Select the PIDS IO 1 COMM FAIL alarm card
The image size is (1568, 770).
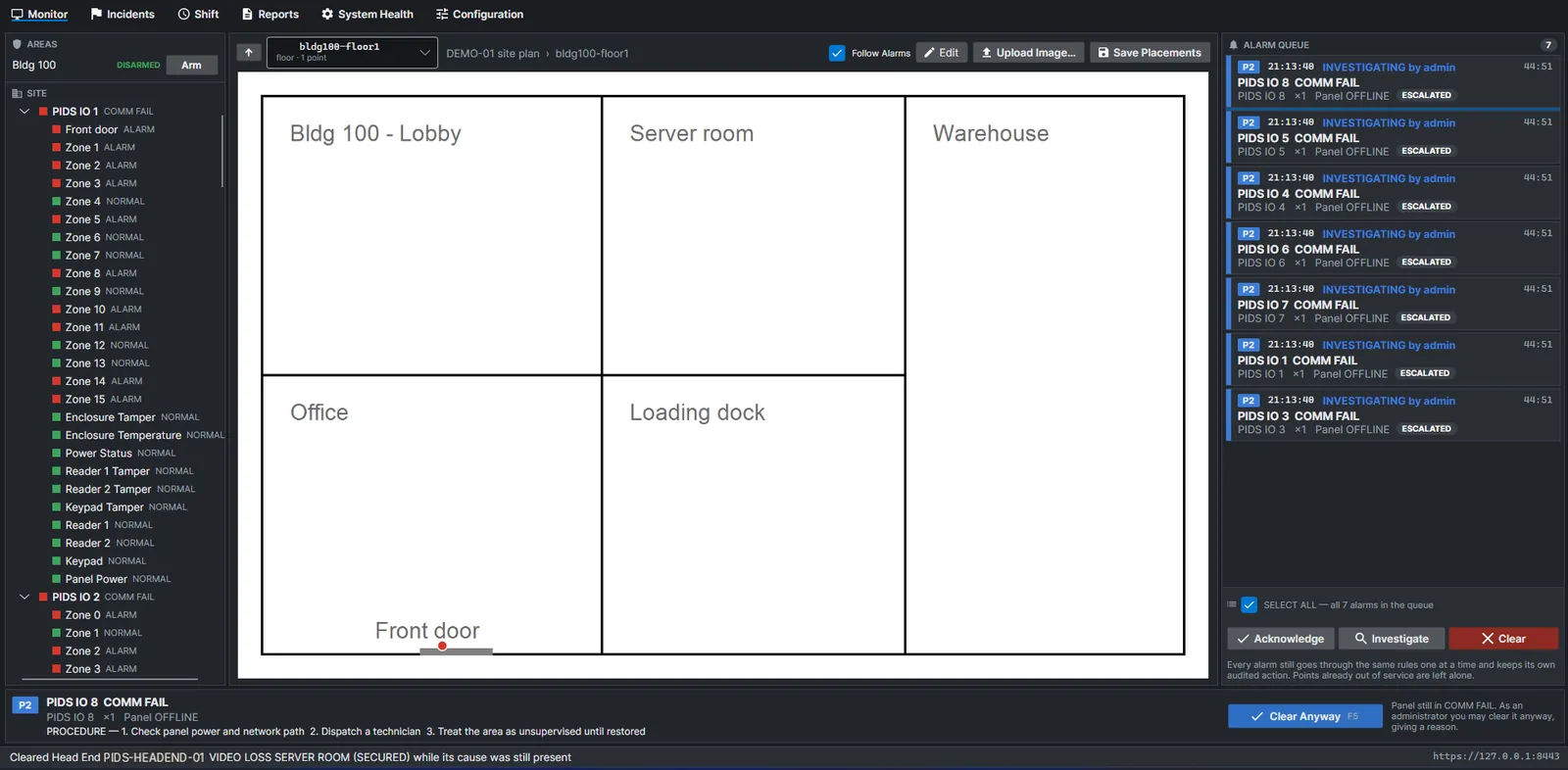(1392, 360)
